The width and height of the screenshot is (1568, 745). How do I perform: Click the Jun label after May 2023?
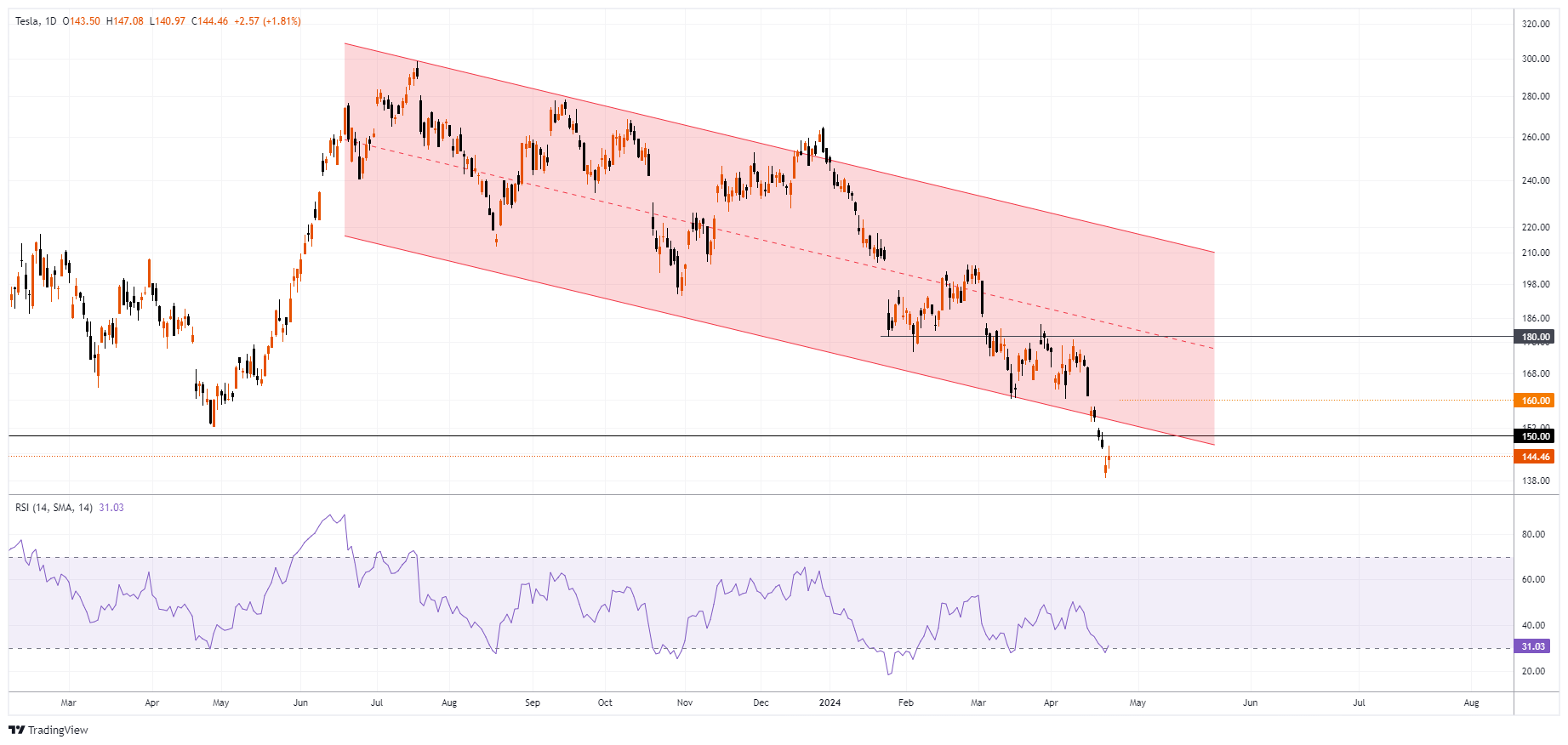pyautogui.click(x=300, y=702)
